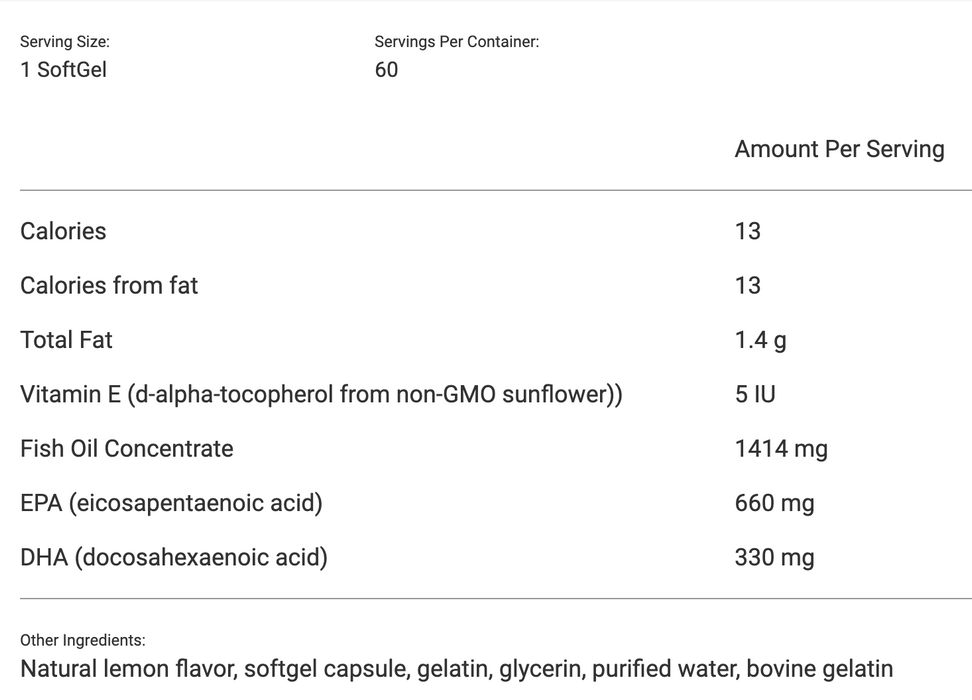
Task: Select the "5 IU" vitamin E amount
Action: 755,394
